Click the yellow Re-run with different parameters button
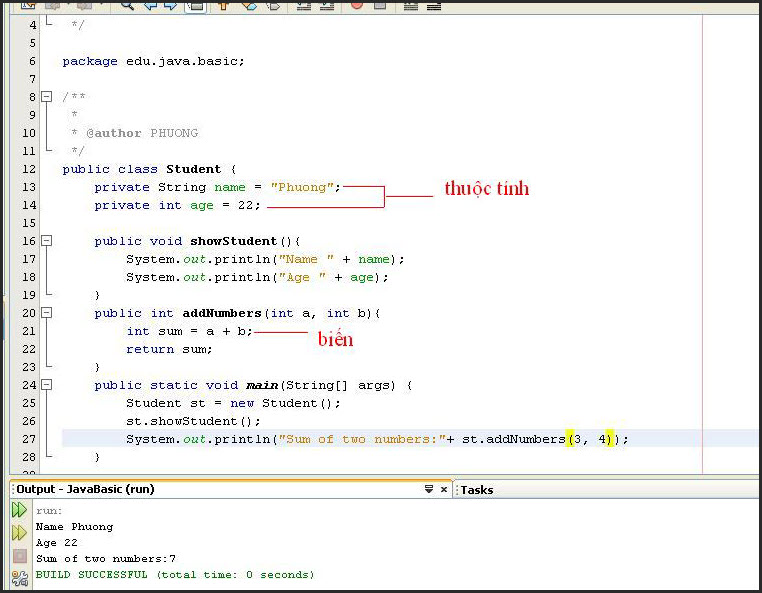 click(19, 533)
